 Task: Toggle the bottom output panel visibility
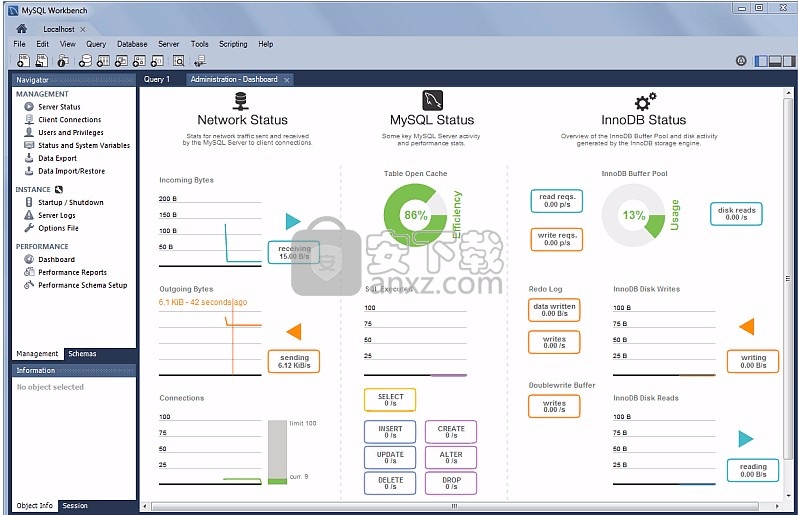coord(775,61)
